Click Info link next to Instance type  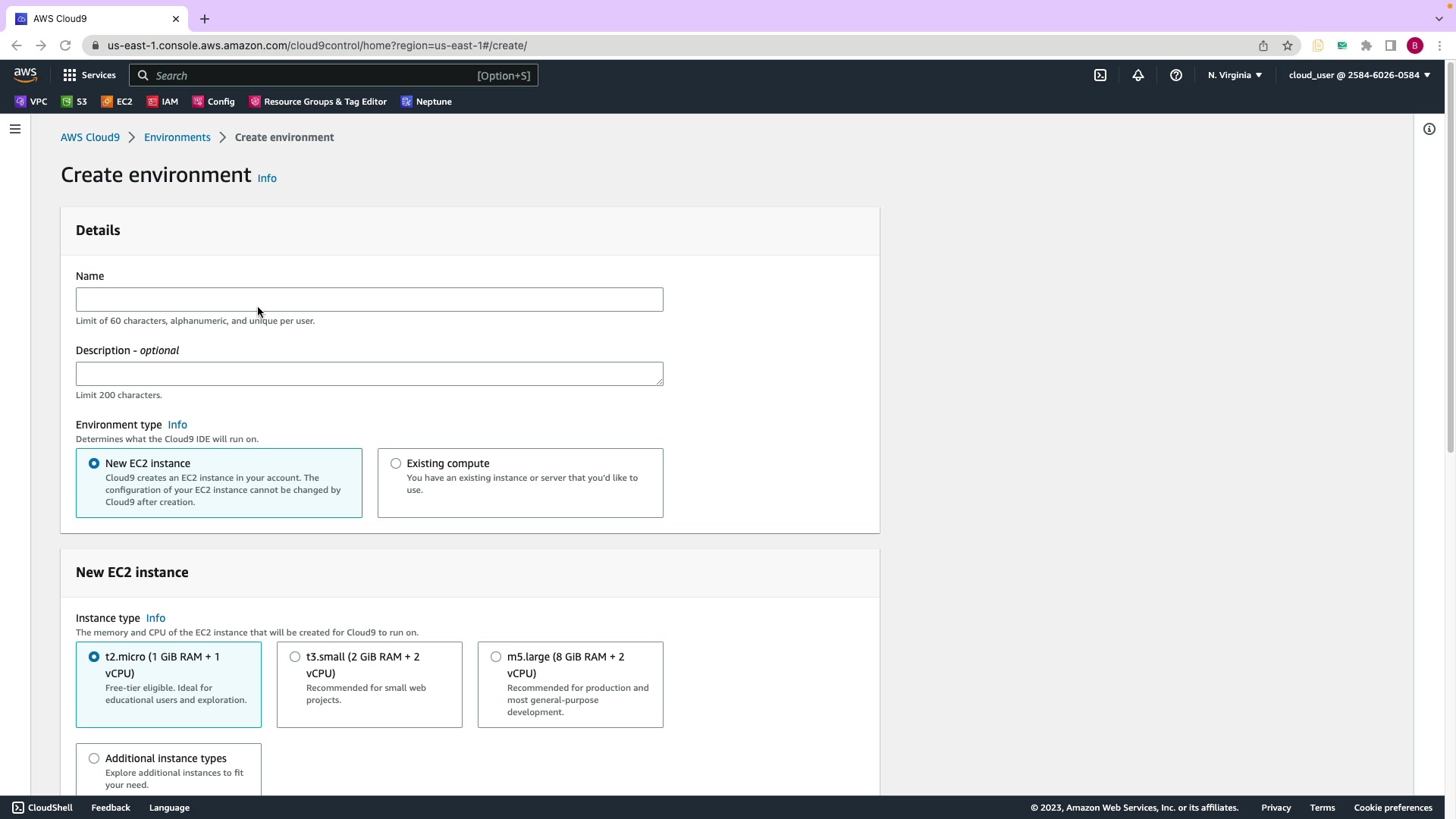tap(155, 618)
